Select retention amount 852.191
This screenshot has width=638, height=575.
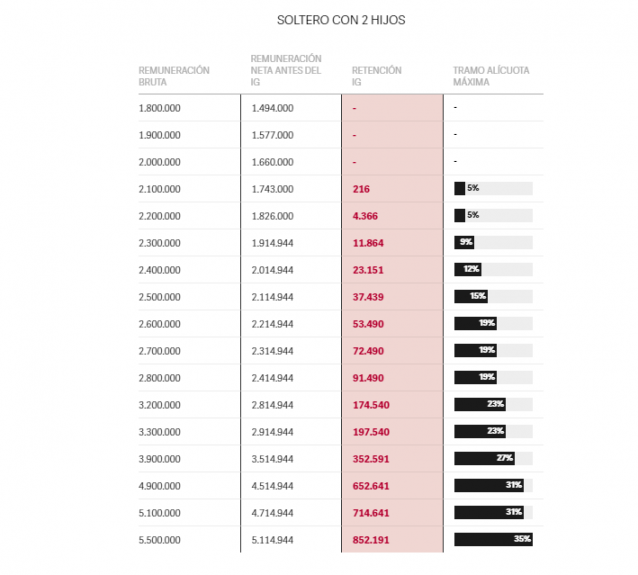click(x=371, y=539)
